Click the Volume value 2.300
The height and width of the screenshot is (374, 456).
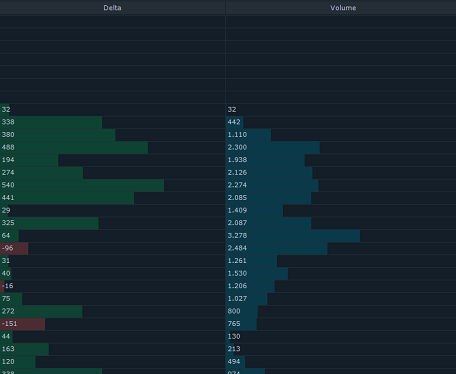pos(237,147)
